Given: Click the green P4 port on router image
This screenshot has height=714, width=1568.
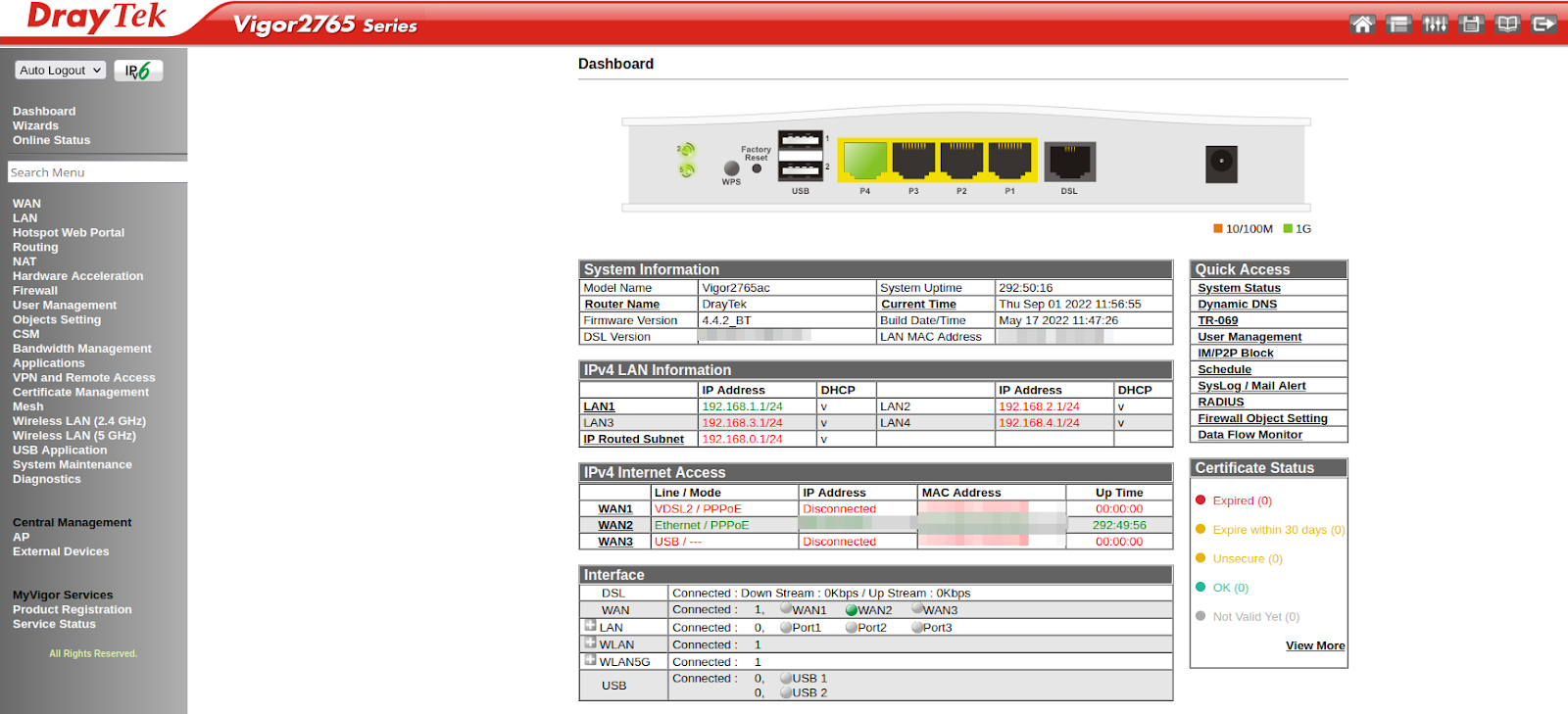Looking at the screenshot, I should (864, 160).
